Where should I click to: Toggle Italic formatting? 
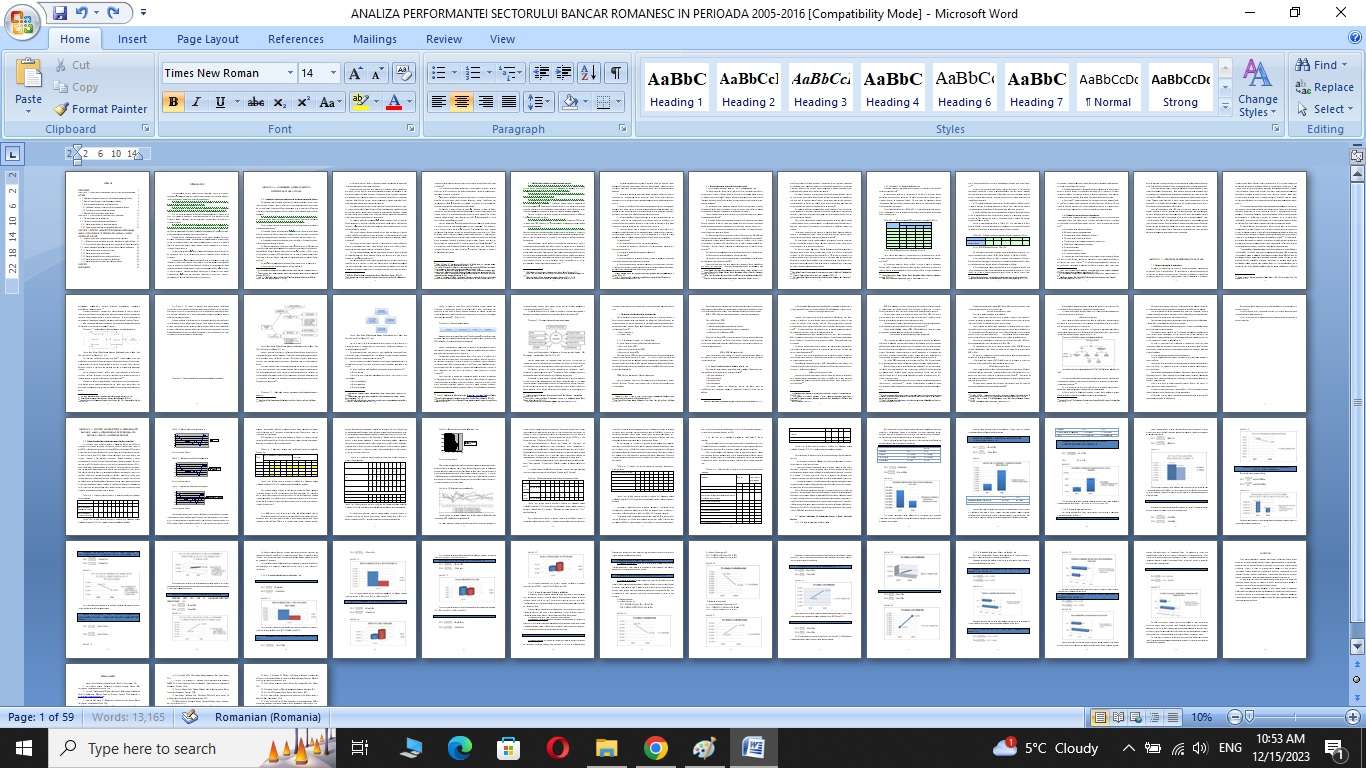[197, 102]
